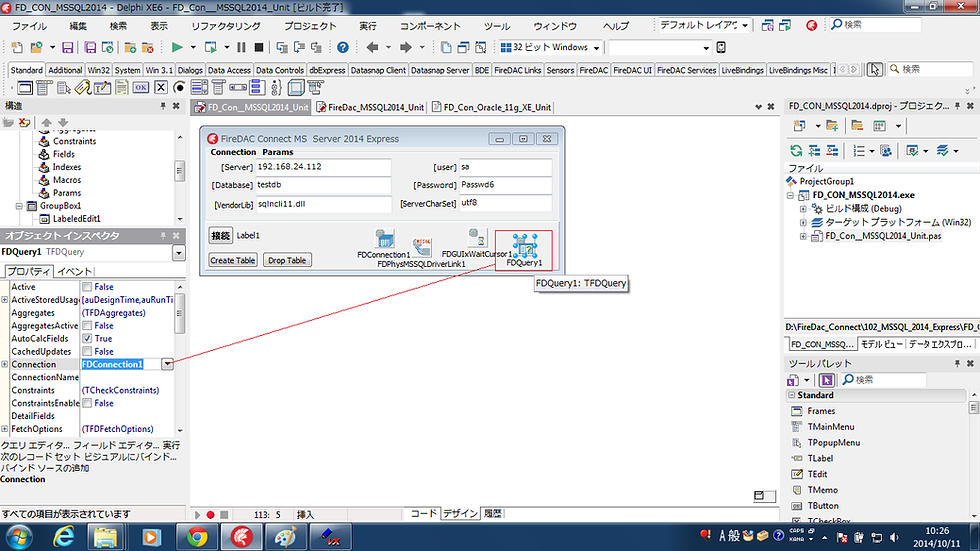Expand the ActiveStoredUsage property node
Viewport: 980px width, 551px height.
coord(4,300)
